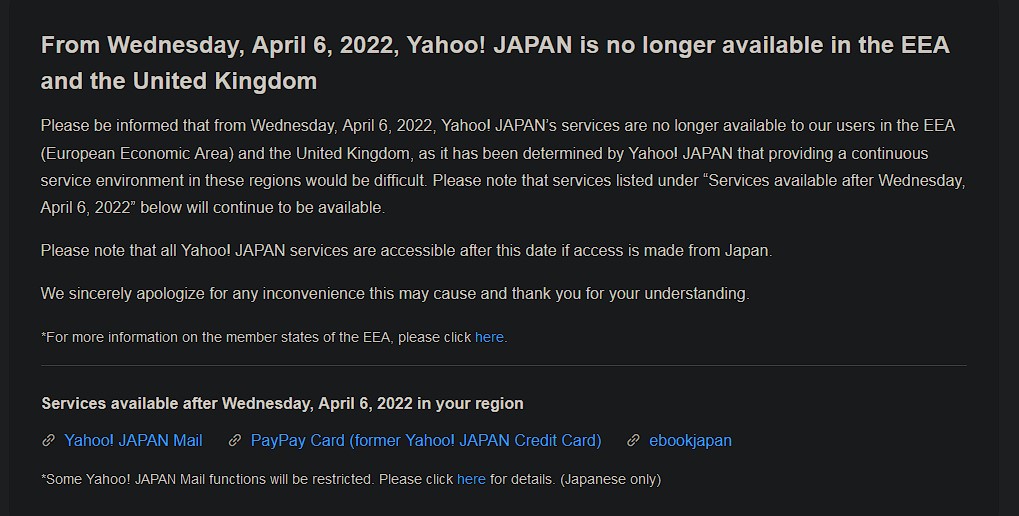This screenshot has height=516, width=1019.
Task: Click the chain icon beside ebookjapan
Action: coord(633,441)
